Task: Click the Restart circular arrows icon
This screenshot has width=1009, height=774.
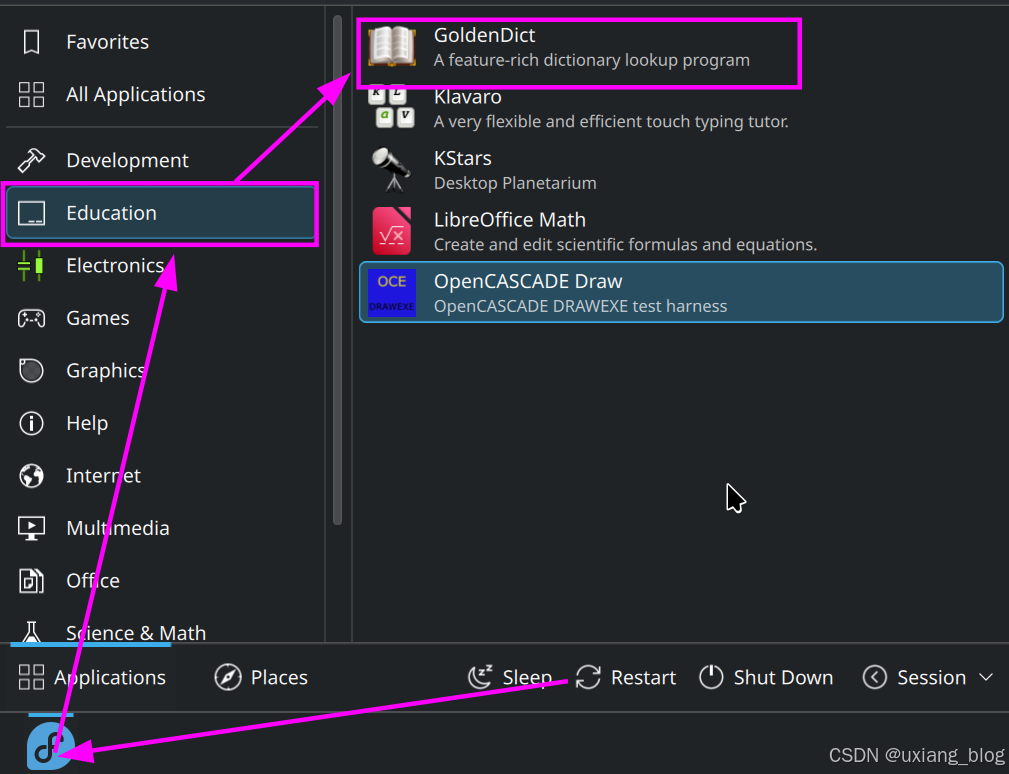Action: coord(588,677)
